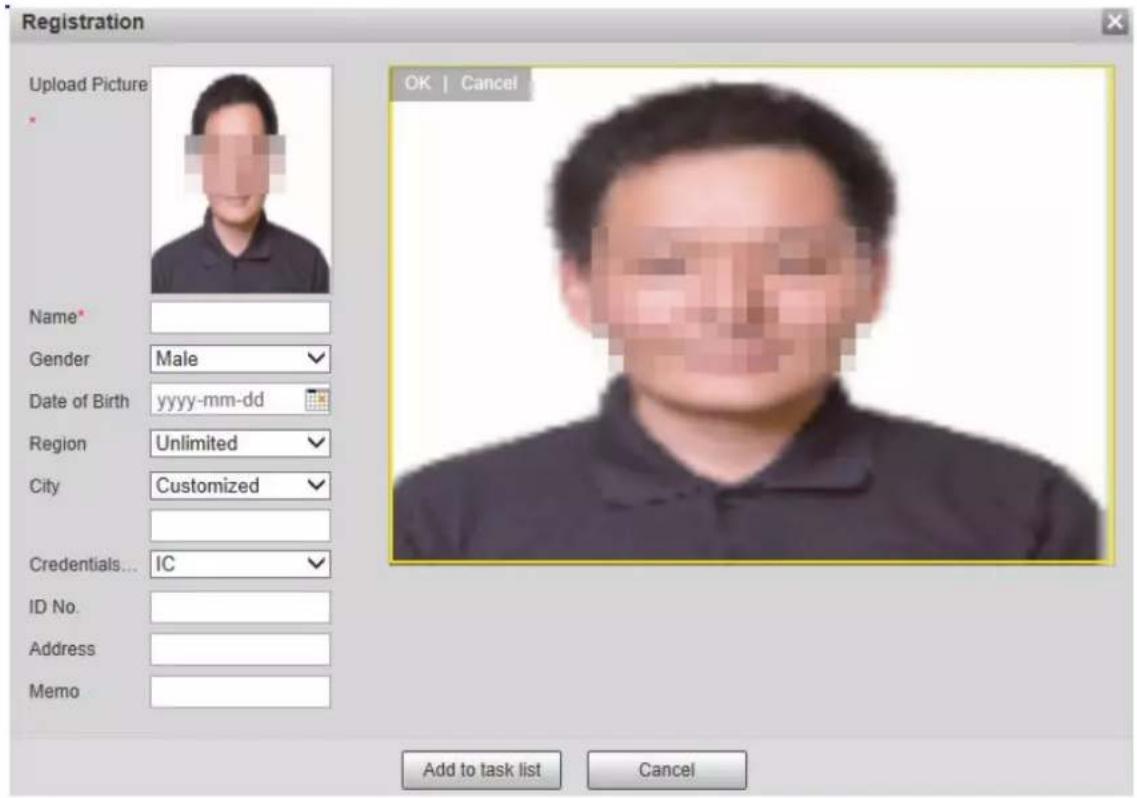
Task: Open the City dropdown showing Customized
Action: [240, 485]
